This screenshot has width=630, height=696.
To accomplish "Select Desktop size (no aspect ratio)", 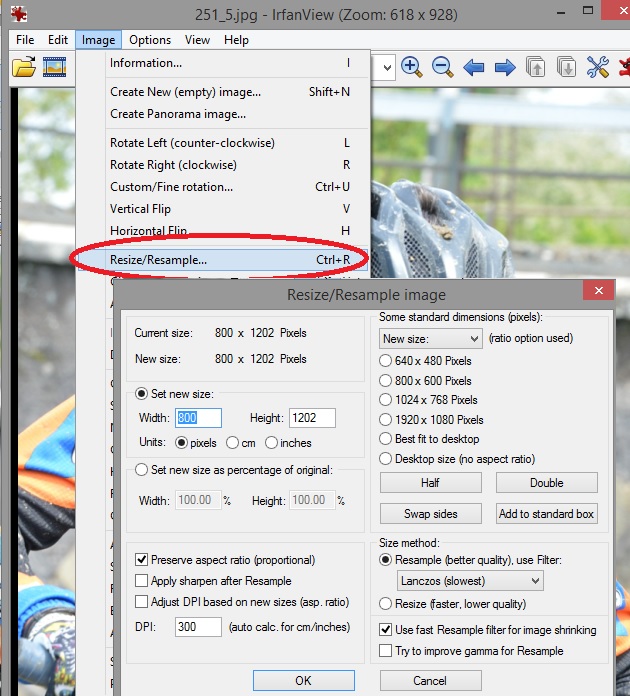I will click(385, 459).
